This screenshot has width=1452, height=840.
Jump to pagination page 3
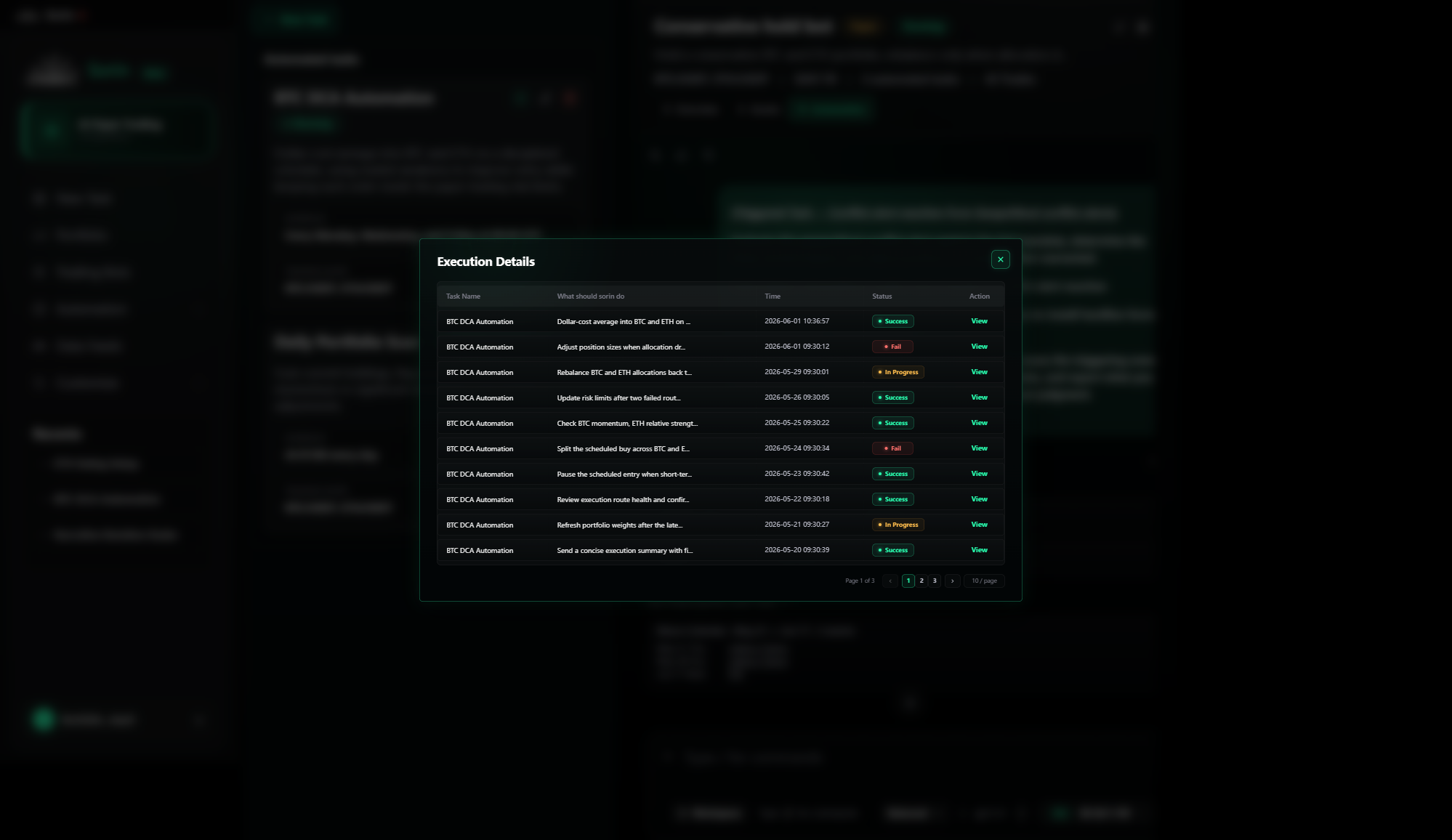pyautogui.click(x=935, y=581)
